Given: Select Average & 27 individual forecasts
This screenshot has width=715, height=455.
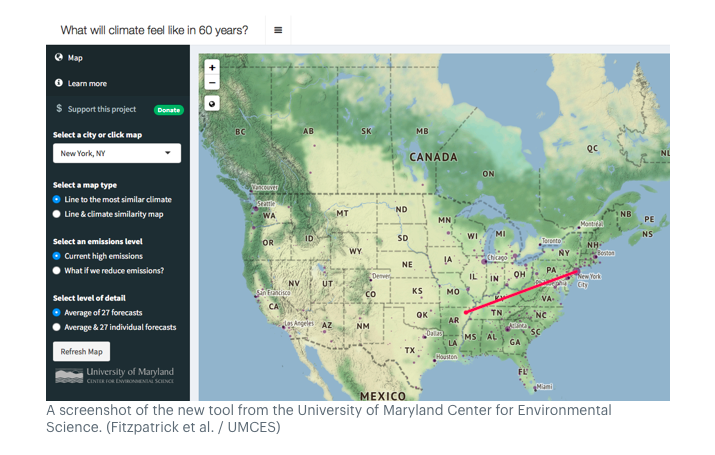Looking at the screenshot, I should coord(57,327).
